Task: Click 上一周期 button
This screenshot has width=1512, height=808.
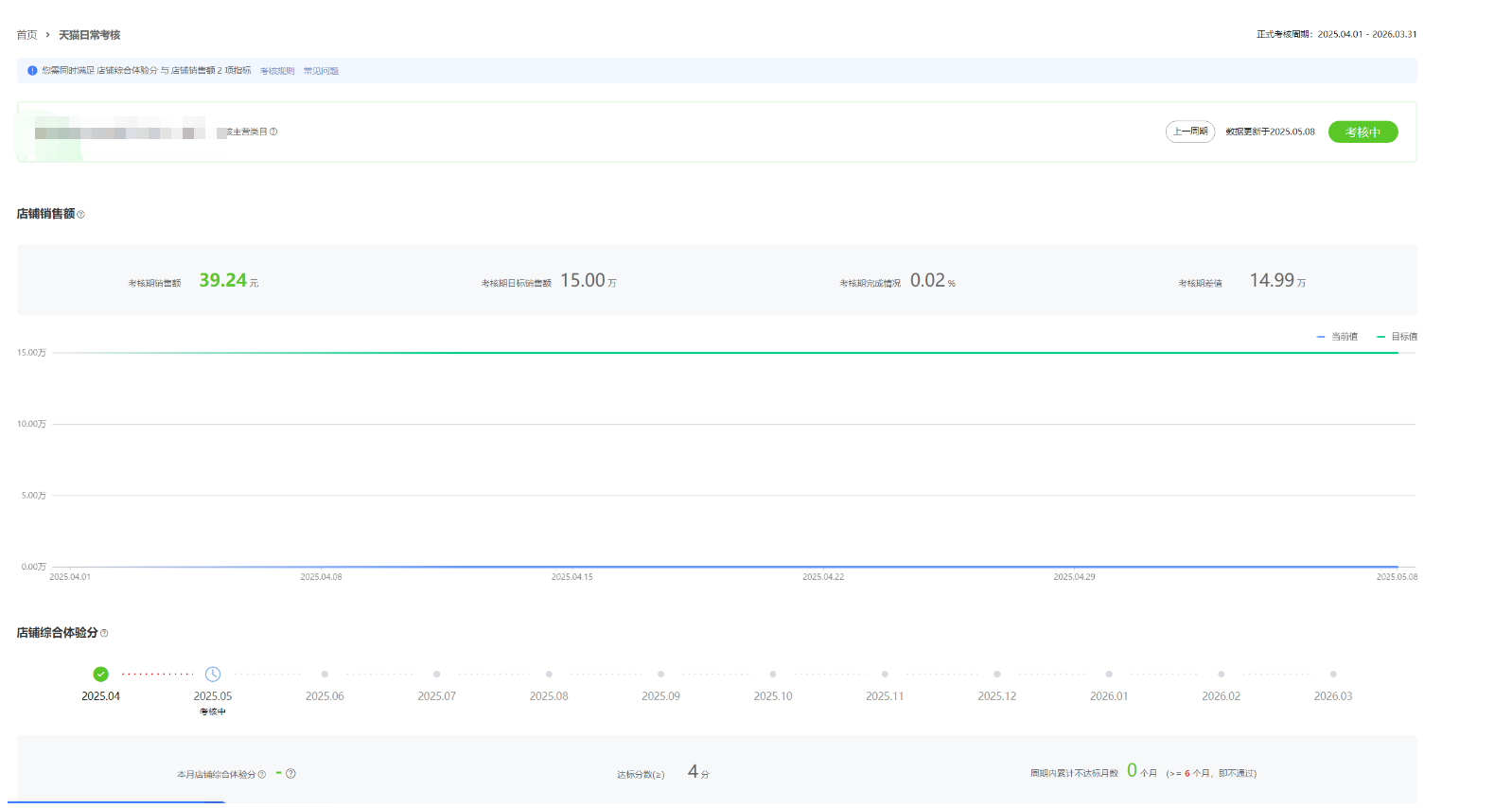Action: [x=1189, y=132]
